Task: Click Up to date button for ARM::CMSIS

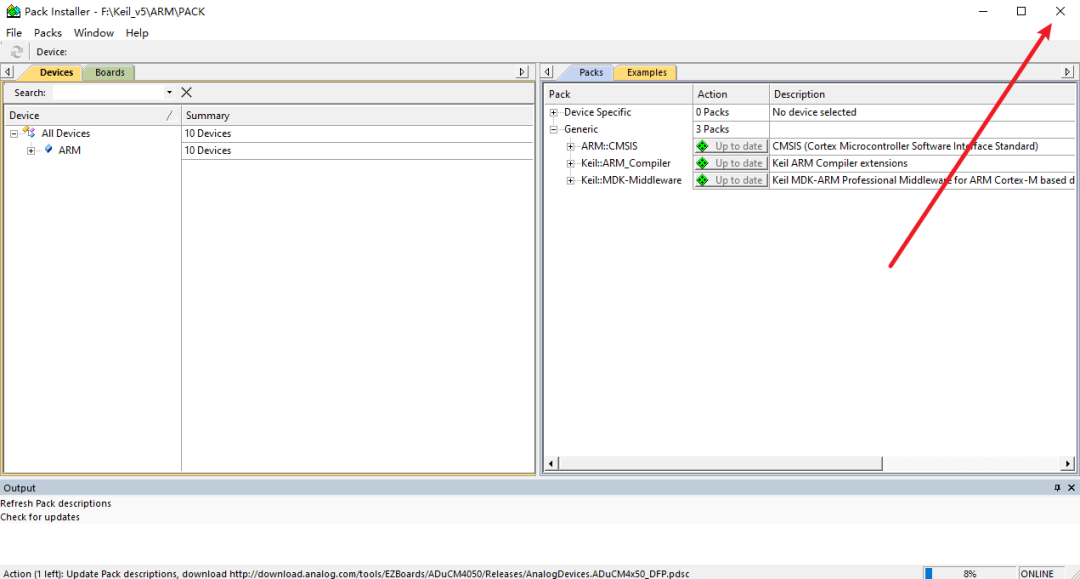Action: [731, 146]
